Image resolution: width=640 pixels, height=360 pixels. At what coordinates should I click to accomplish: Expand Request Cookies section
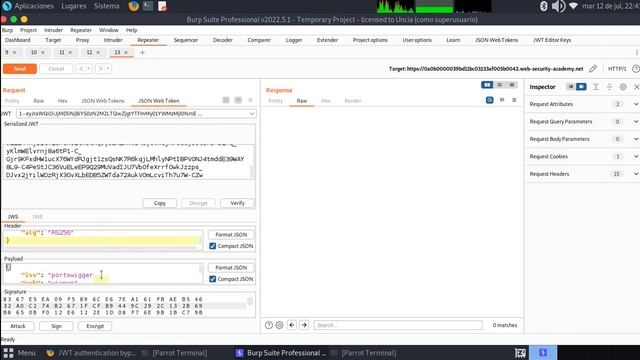(x=636, y=156)
